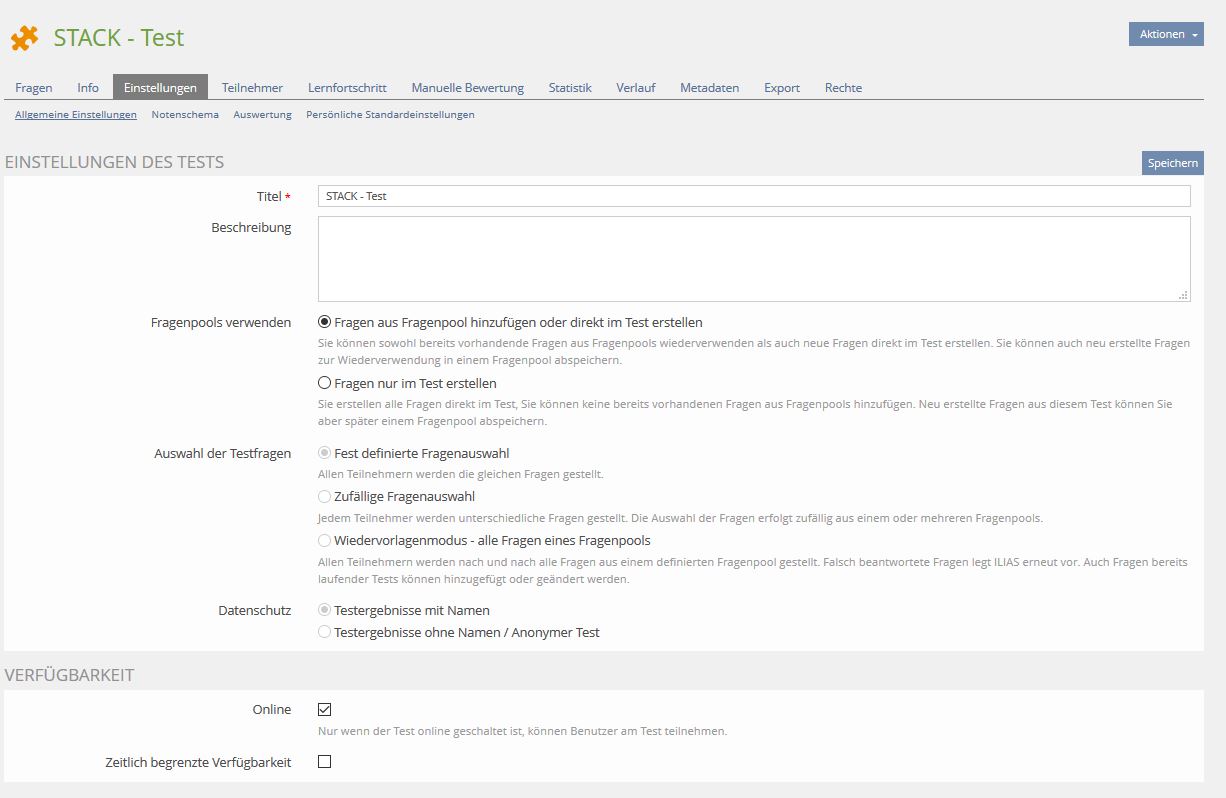Viewport: 1226px width, 798px height.
Task: Open Persönliche Standardeinstellungen sub-tab
Action: [x=390, y=115]
